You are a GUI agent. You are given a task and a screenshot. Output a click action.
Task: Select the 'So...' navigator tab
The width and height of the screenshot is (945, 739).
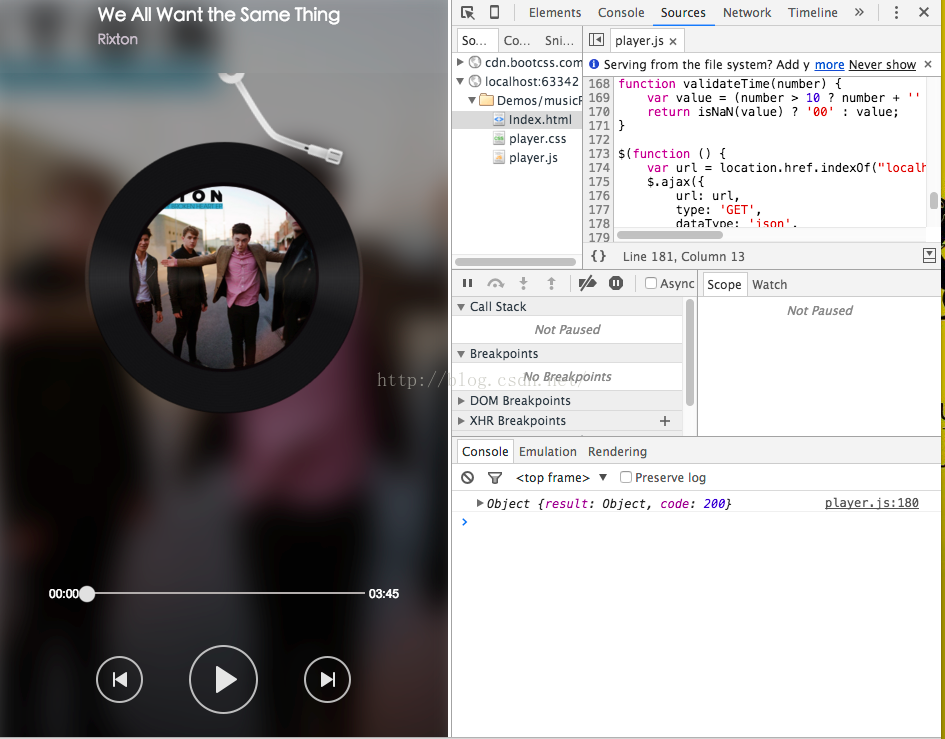pos(477,40)
